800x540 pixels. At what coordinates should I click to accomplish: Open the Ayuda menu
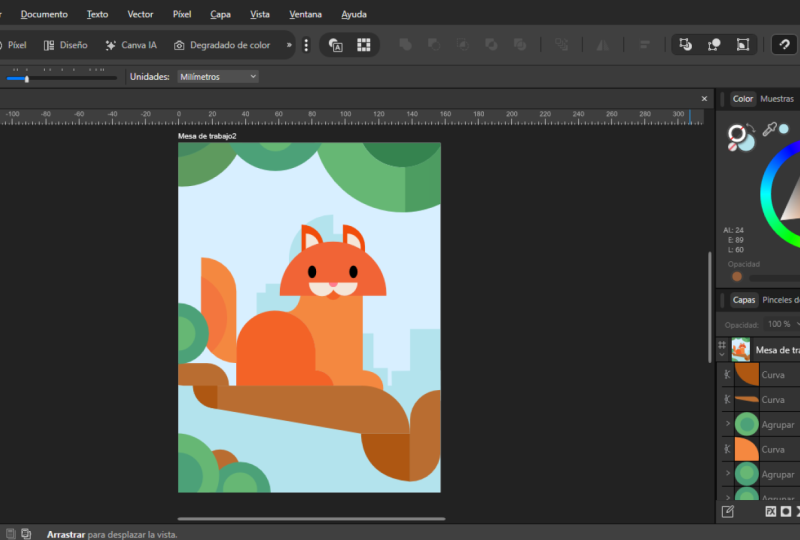(x=354, y=14)
